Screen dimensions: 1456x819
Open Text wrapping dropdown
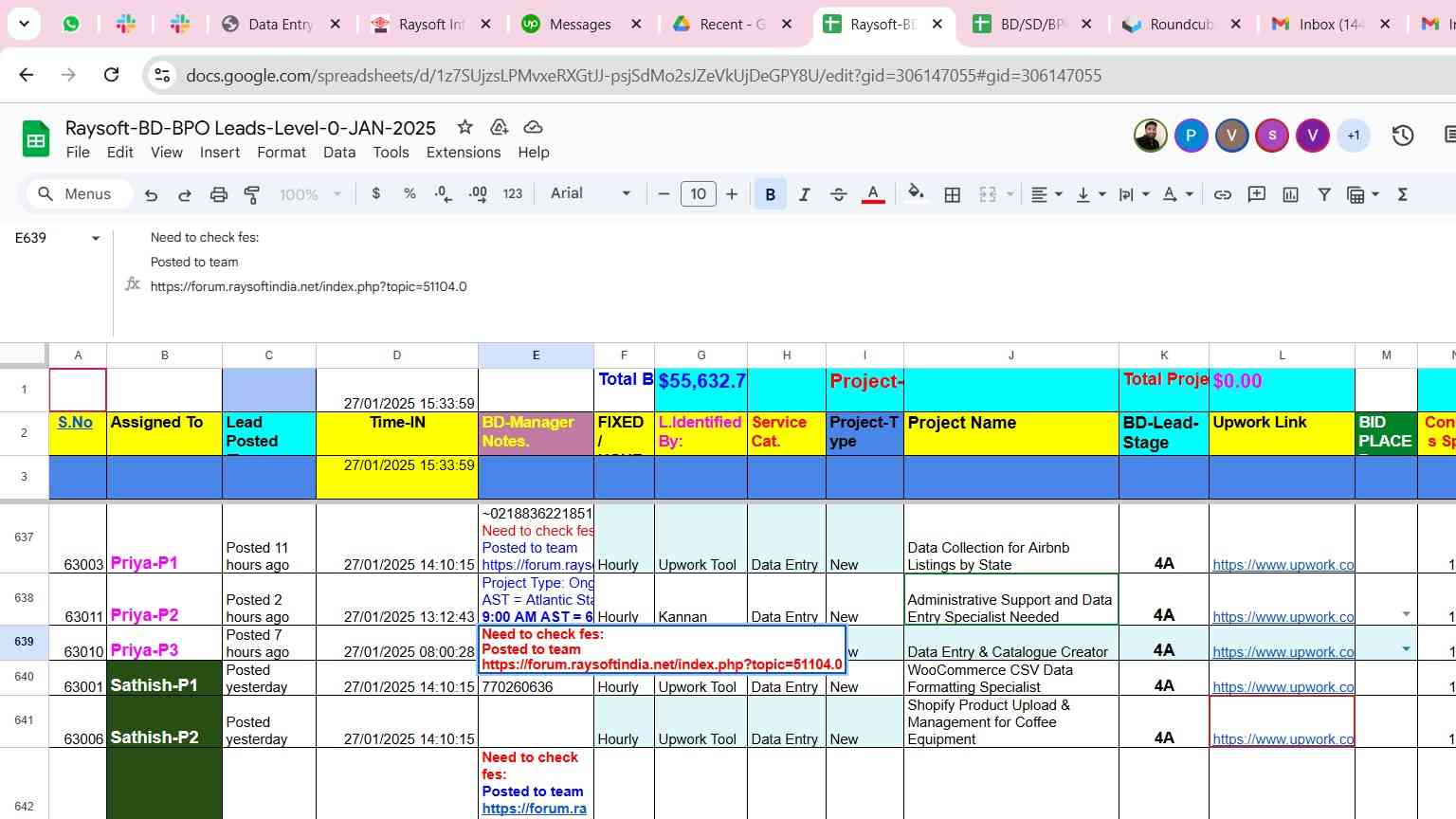(1134, 194)
